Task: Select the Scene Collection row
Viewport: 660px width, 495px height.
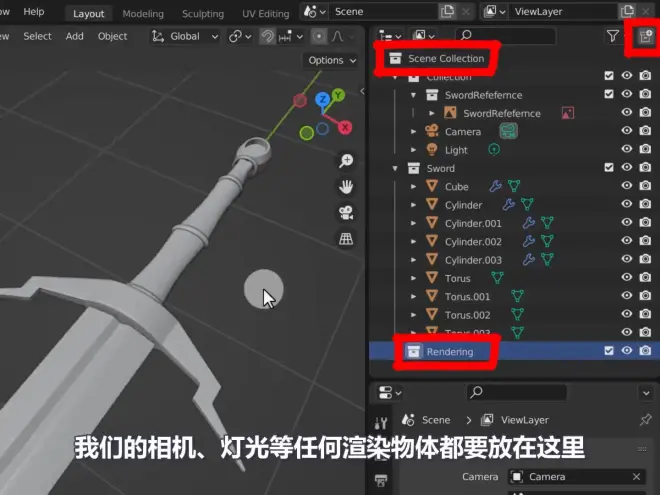Action: point(514,59)
